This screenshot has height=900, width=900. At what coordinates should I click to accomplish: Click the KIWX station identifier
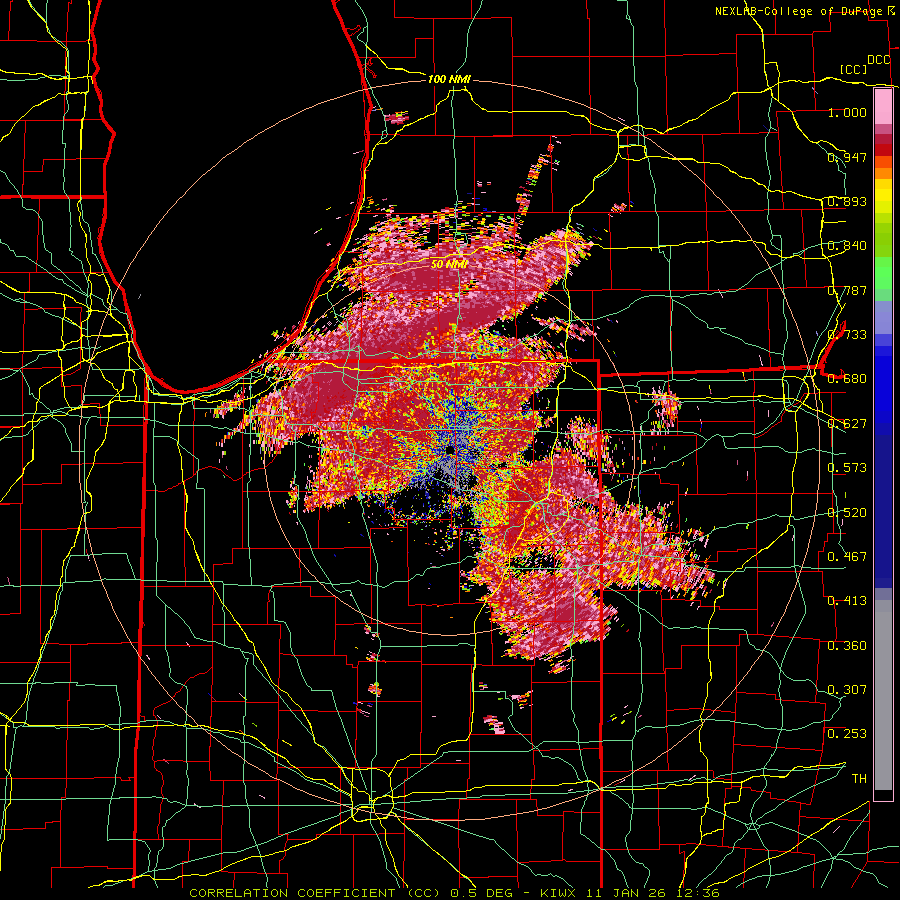tap(558, 893)
